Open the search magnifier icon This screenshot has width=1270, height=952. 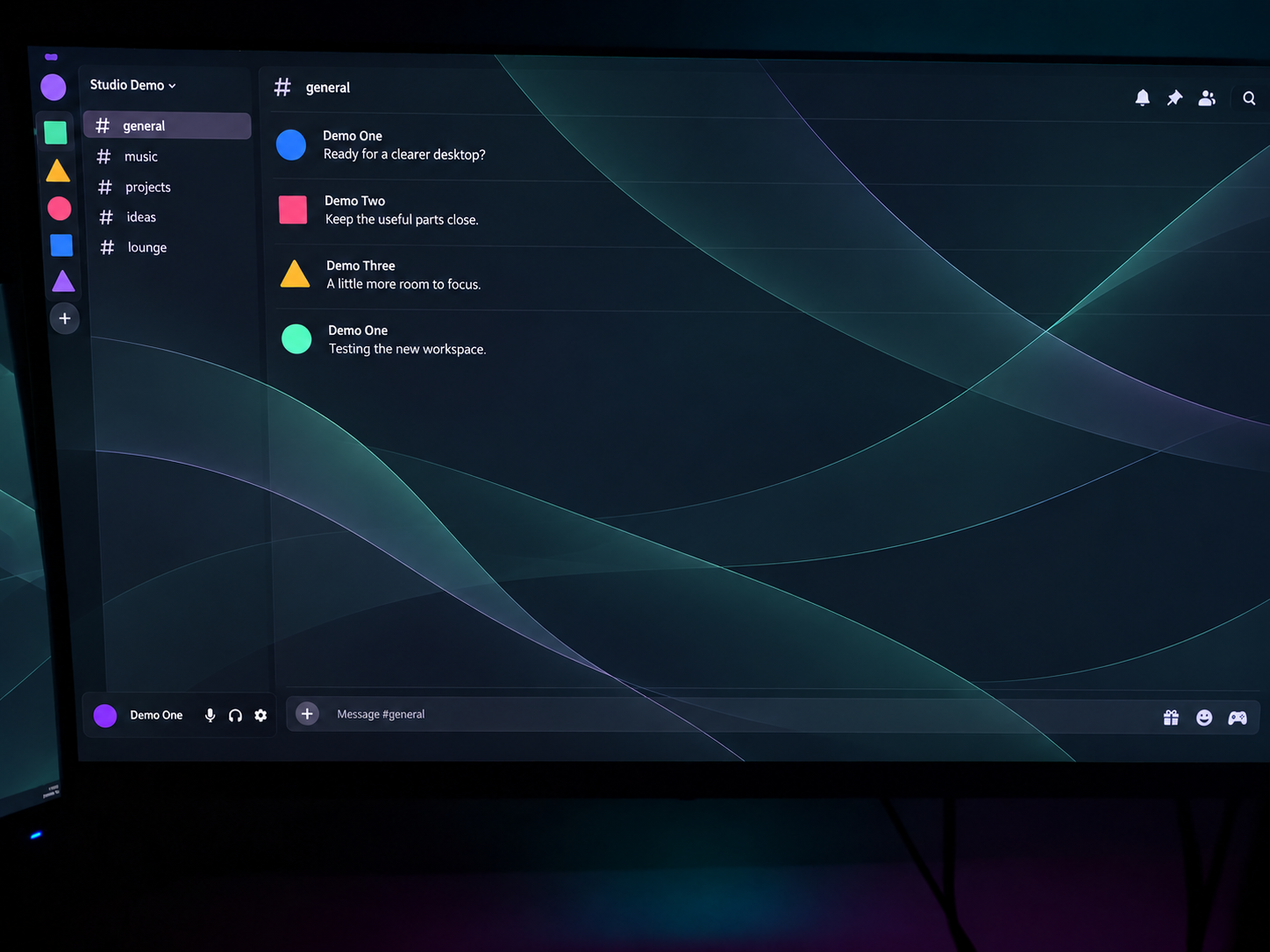(1249, 99)
